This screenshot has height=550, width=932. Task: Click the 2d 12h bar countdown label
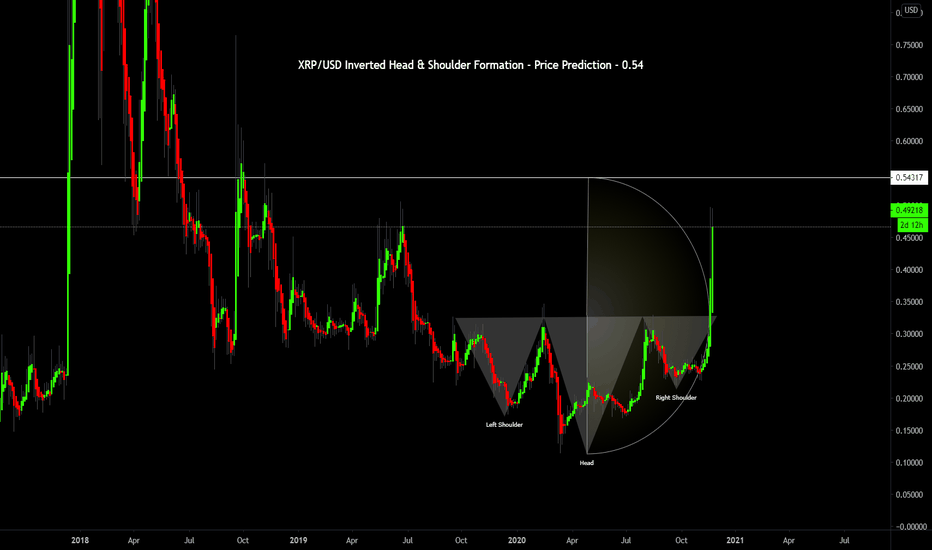point(912,225)
